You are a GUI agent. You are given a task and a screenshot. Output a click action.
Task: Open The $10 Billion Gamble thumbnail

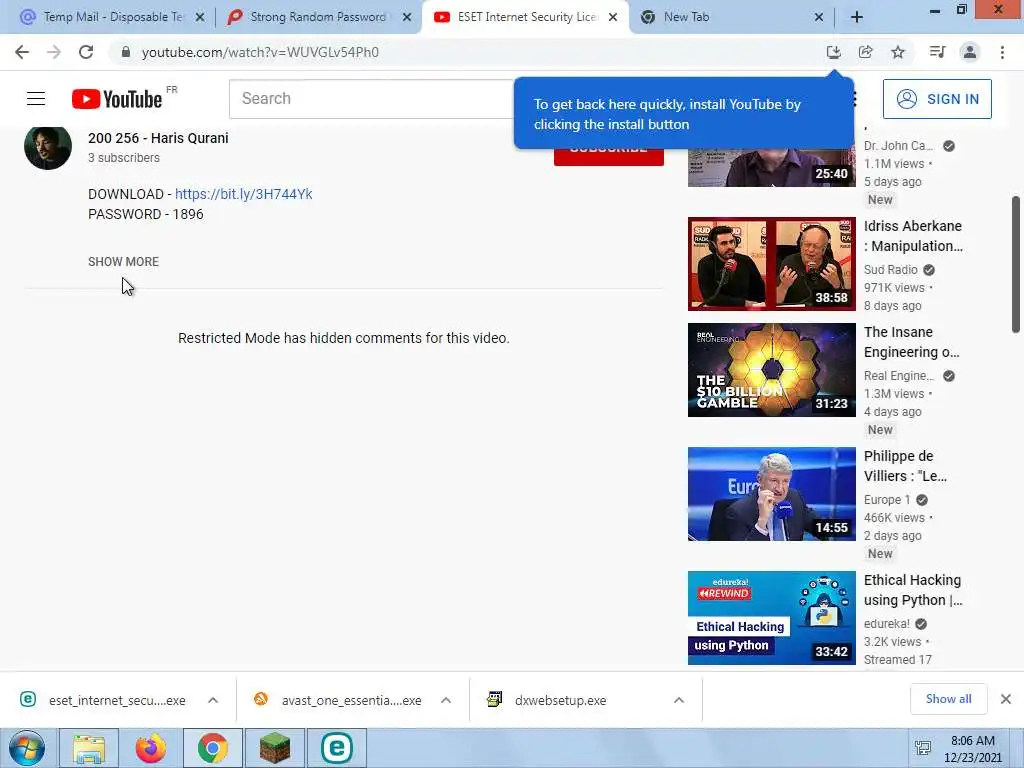pos(771,370)
